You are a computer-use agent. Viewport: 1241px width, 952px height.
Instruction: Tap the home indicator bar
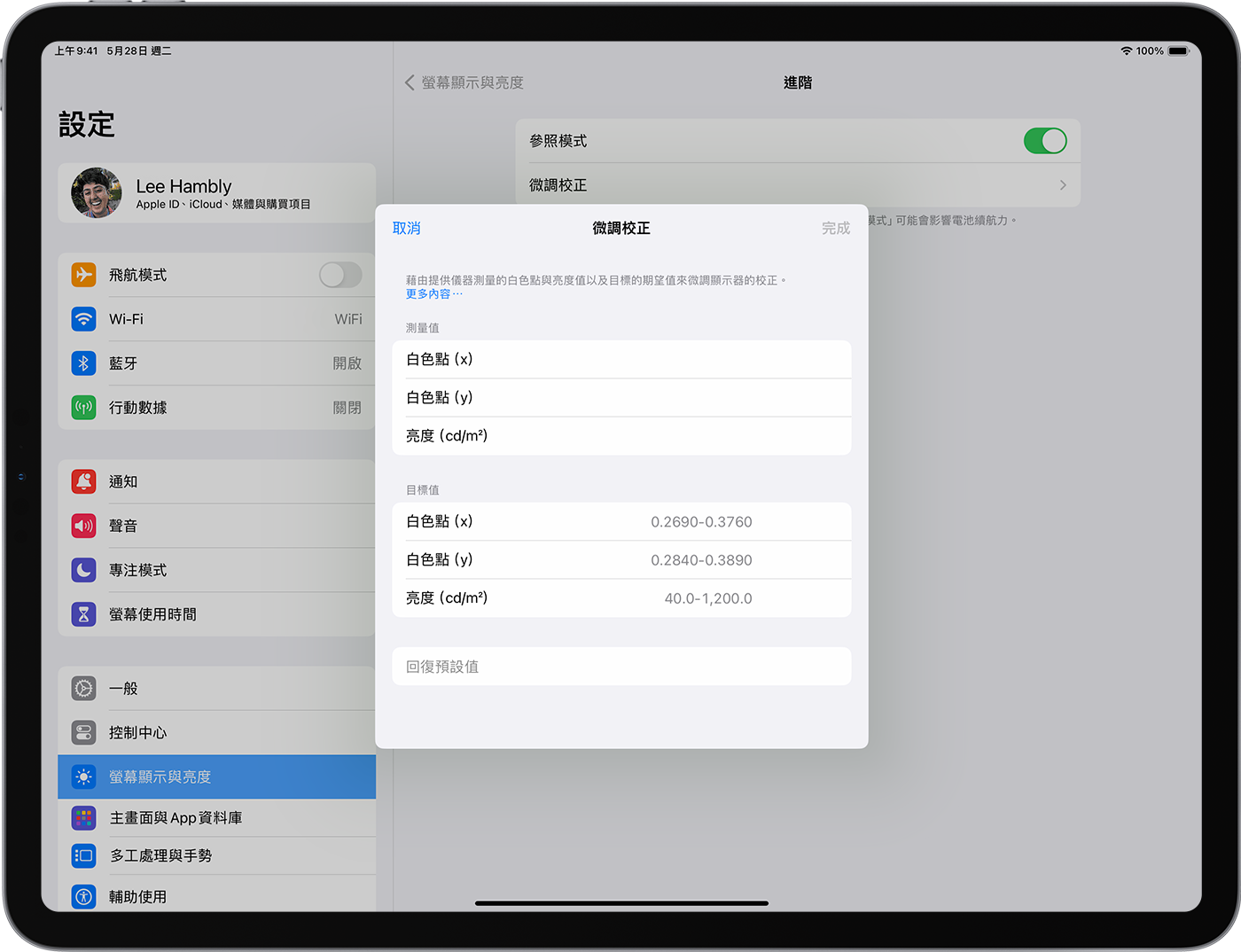click(621, 903)
